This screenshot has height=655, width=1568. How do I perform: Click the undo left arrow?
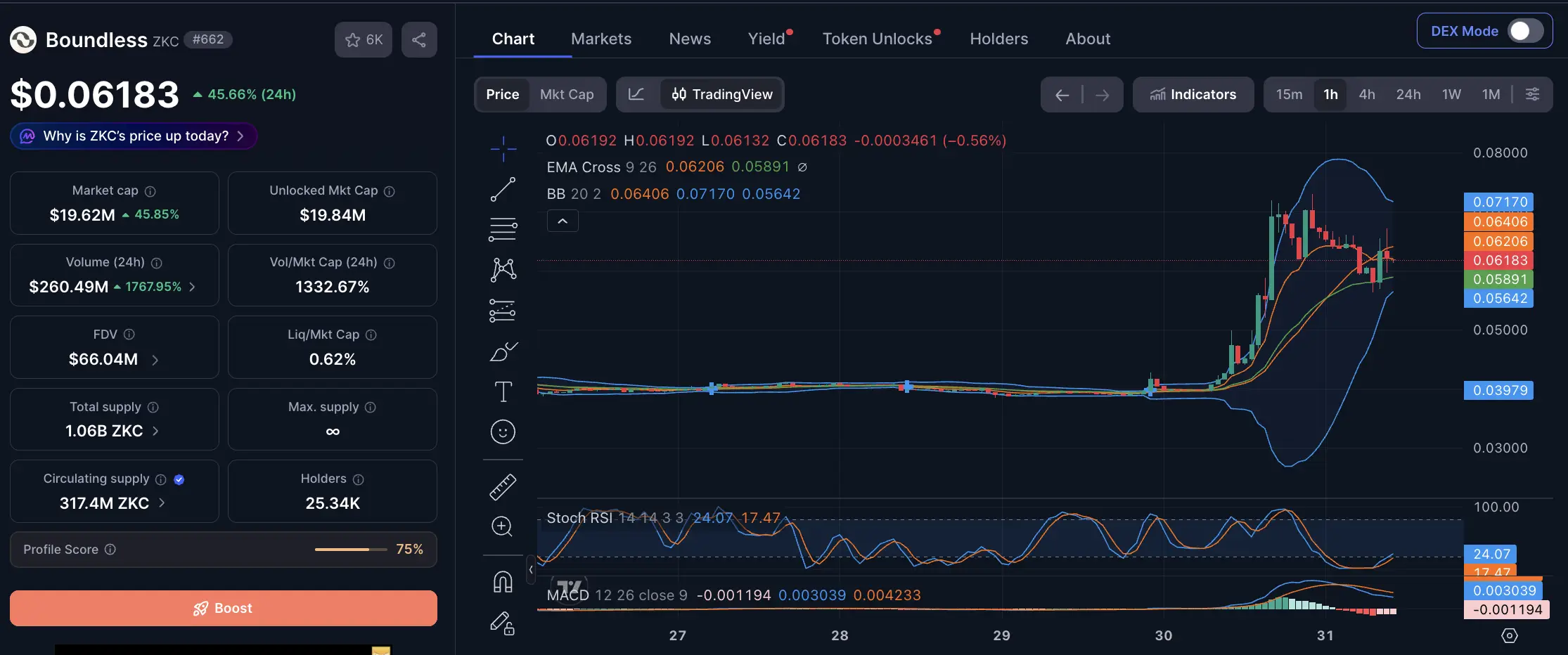(1062, 95)
